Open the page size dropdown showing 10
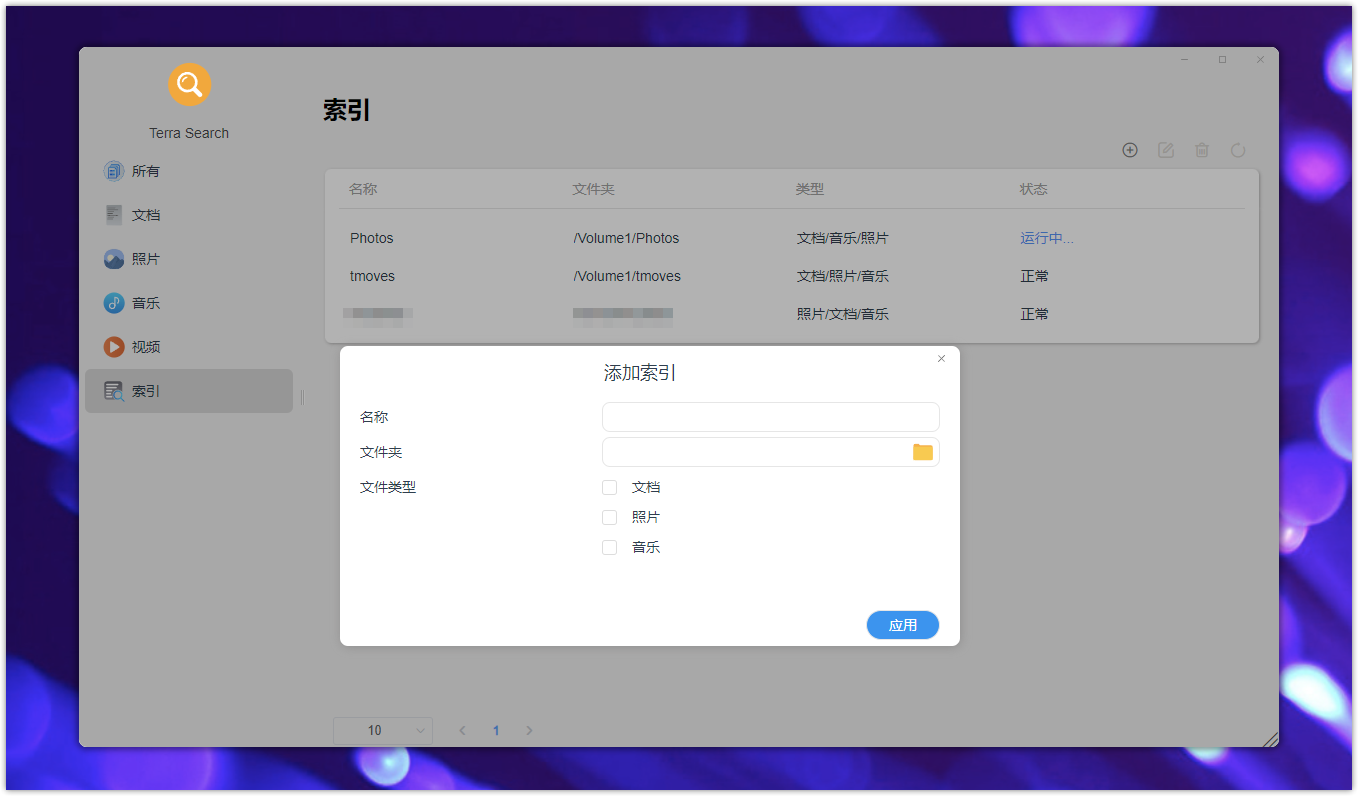This screenshot has width=1358, height=796. point(383,731)
